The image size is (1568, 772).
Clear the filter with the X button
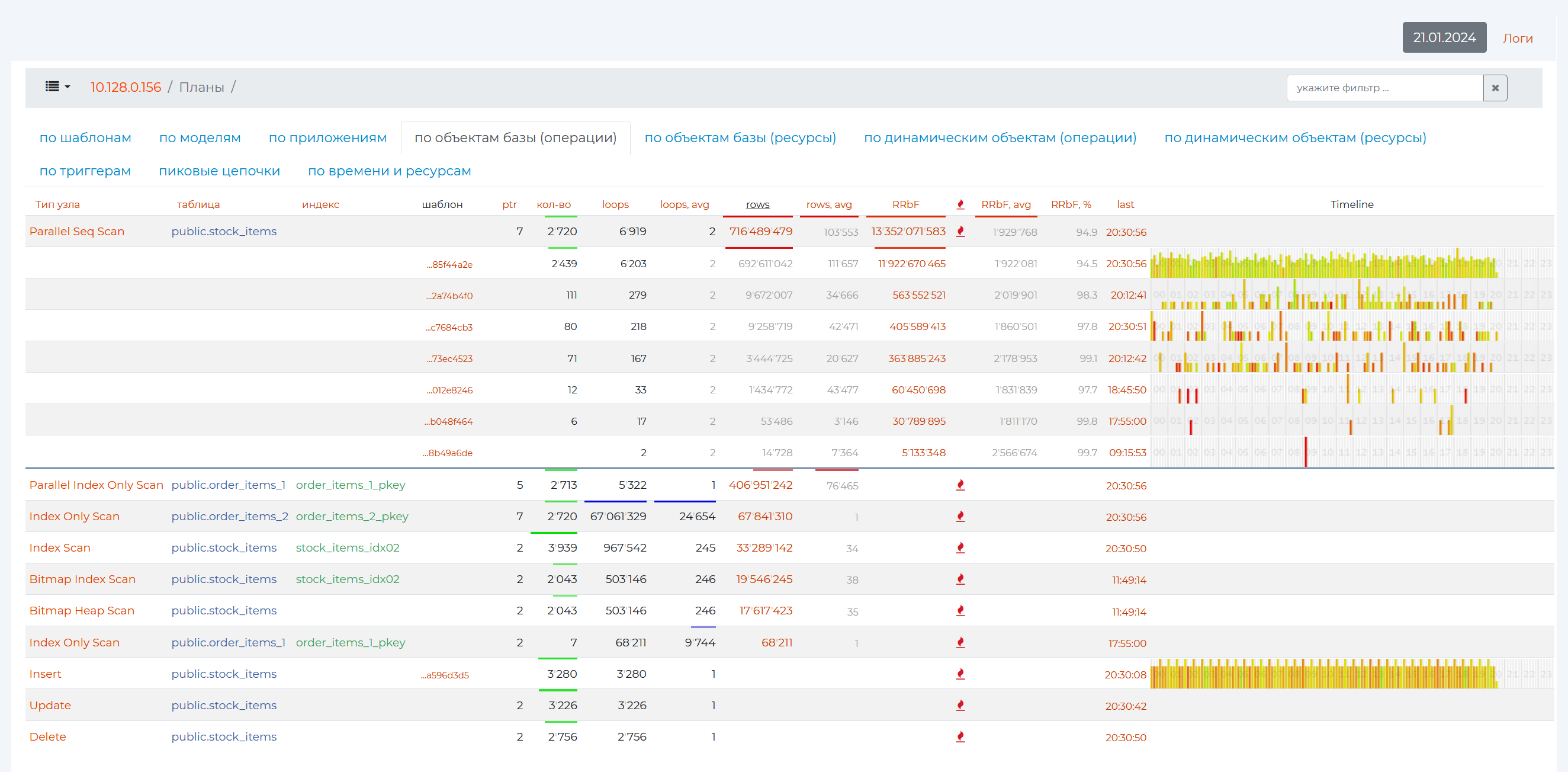point(1495,88)
